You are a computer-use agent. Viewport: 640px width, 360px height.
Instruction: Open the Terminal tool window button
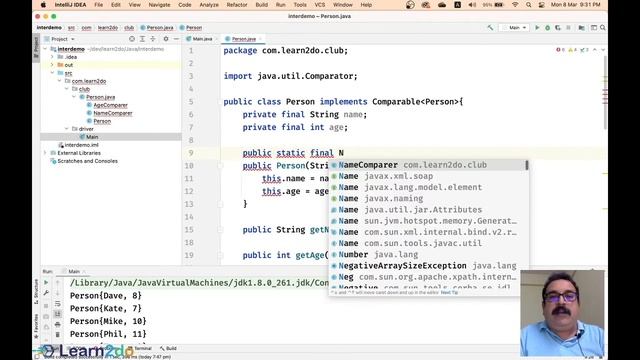point(140,348)
